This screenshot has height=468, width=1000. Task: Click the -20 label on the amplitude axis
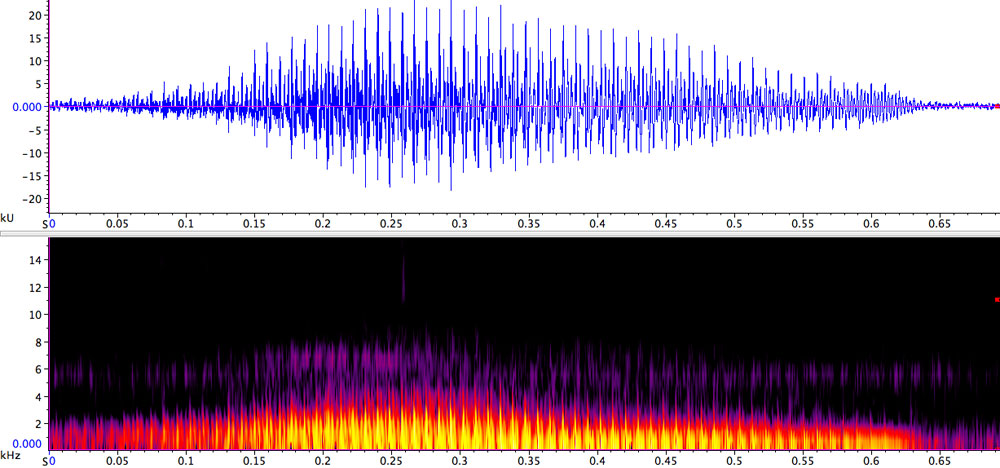point(33,199)
